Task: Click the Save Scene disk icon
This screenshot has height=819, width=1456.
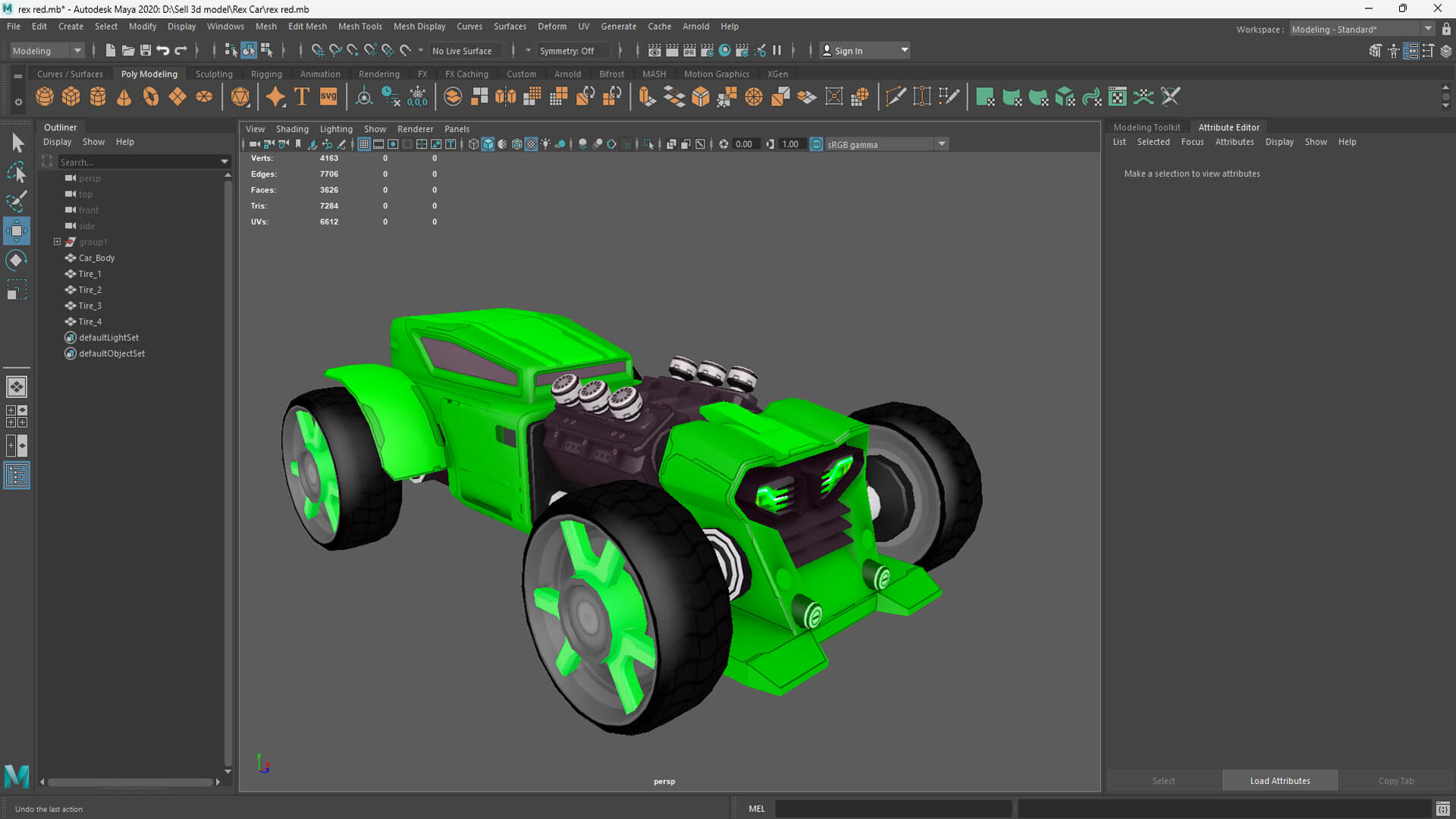Action: [x=146, y=51]
